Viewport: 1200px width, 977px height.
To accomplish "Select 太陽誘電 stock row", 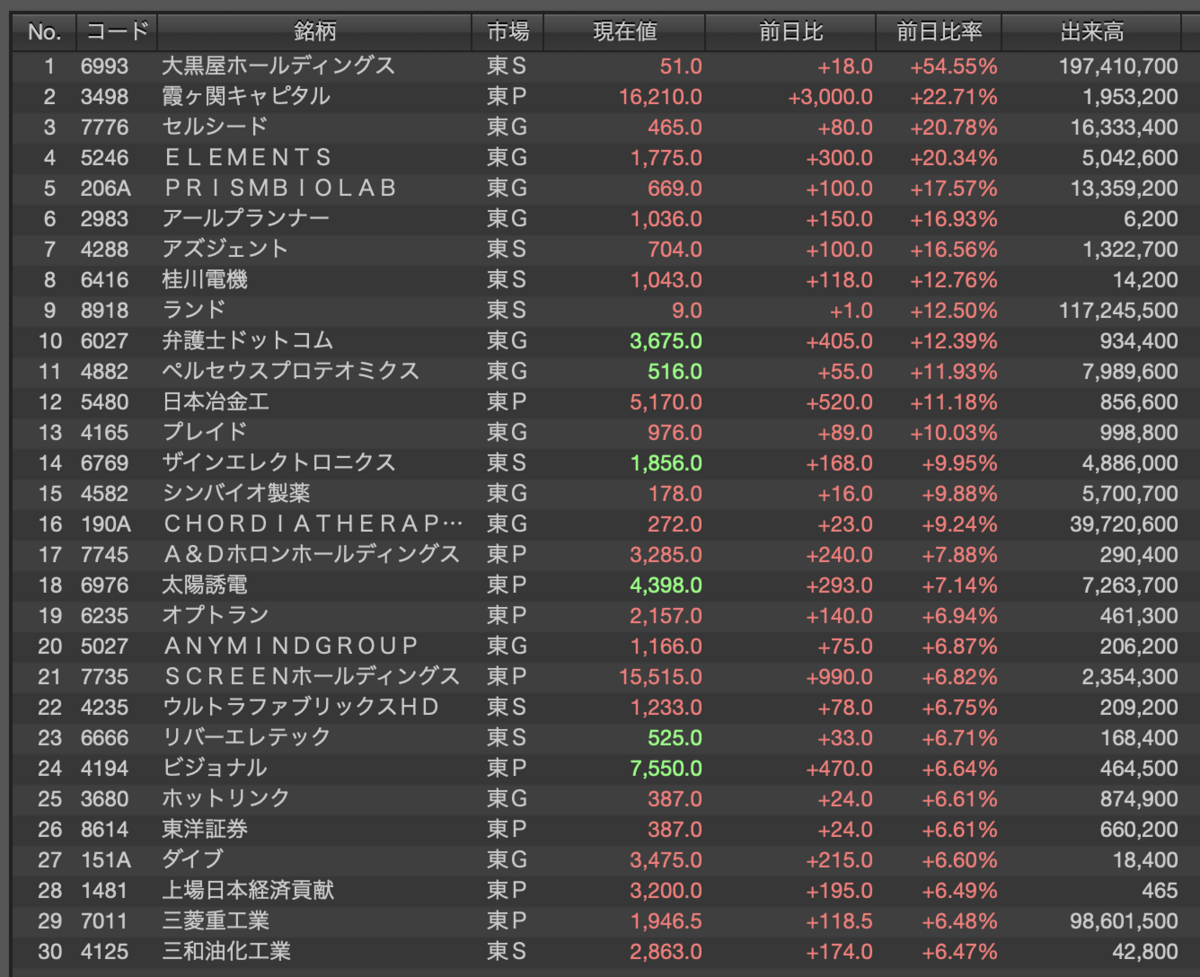I will pos(205,585).
